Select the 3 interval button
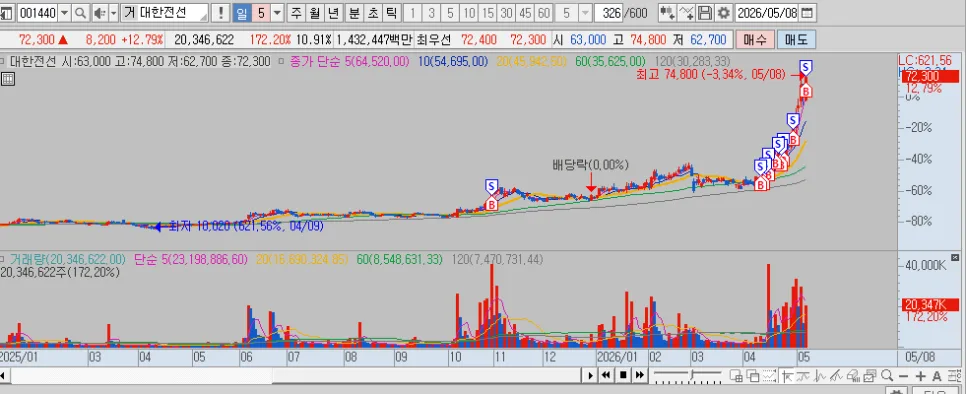 click(x=431, y=12)
